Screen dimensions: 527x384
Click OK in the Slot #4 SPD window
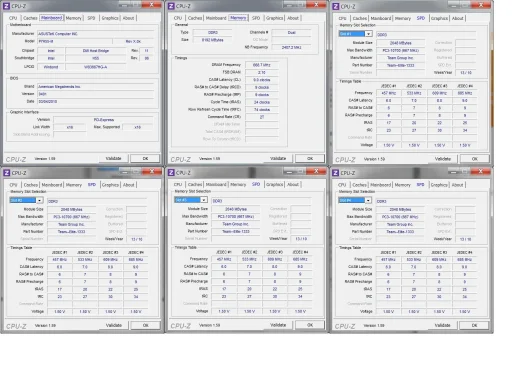(474, 325)
